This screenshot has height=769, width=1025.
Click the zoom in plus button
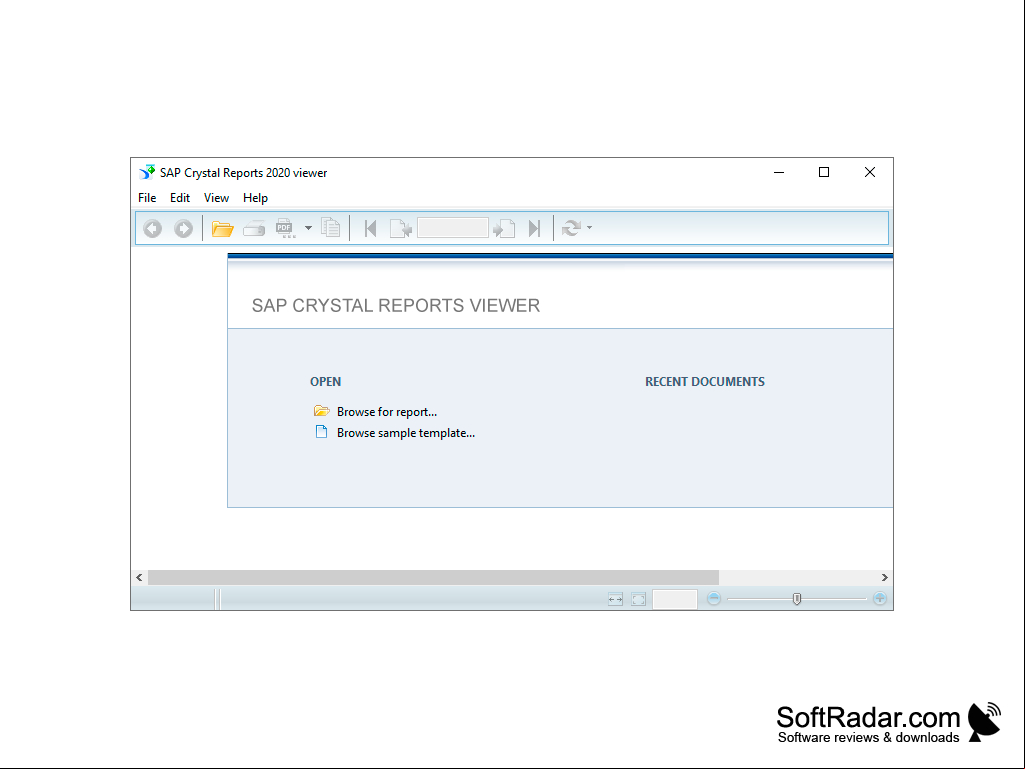tap(880, 598)
